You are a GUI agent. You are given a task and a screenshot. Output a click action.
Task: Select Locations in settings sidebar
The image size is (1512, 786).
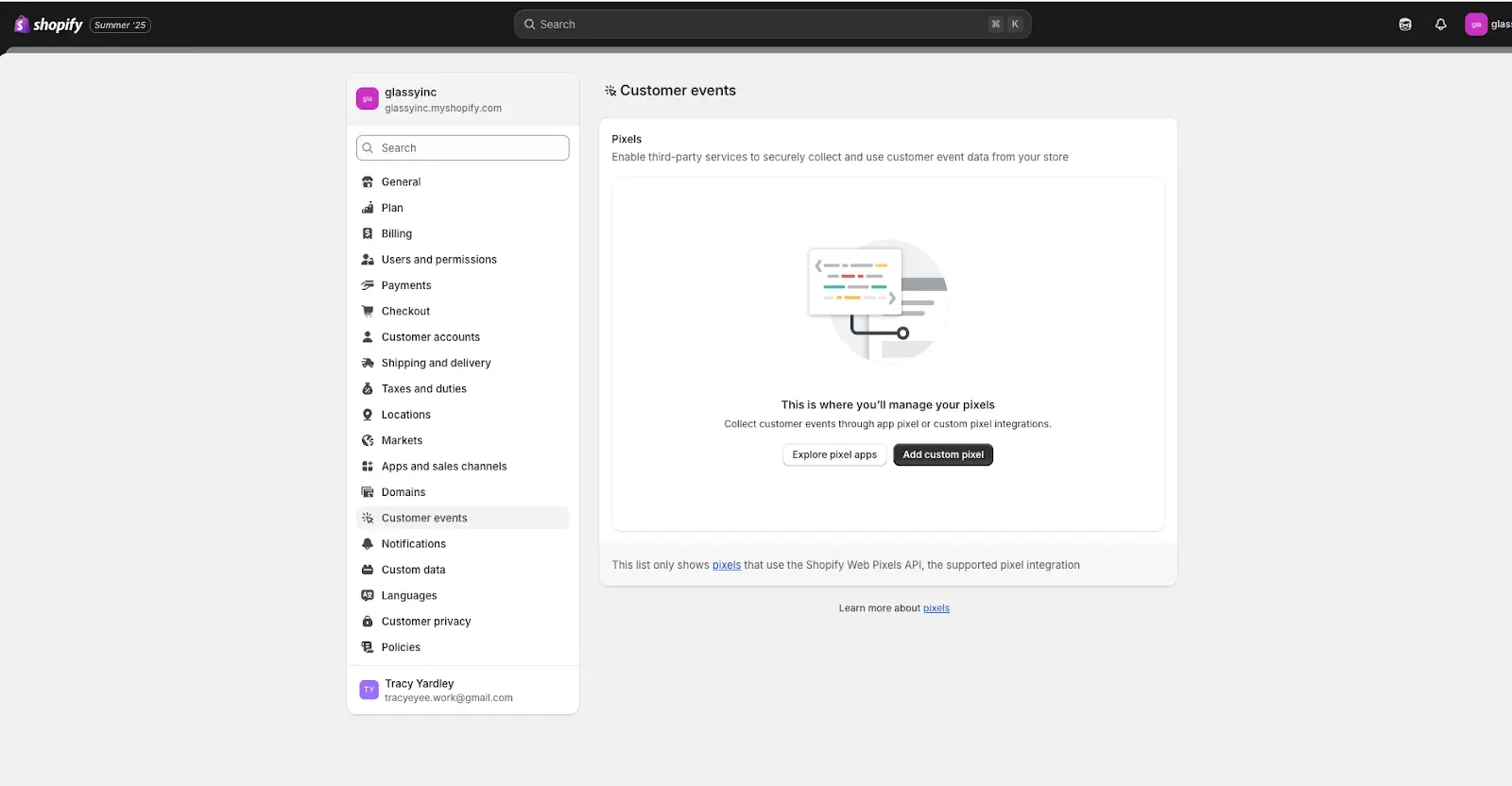pos(463,415)
